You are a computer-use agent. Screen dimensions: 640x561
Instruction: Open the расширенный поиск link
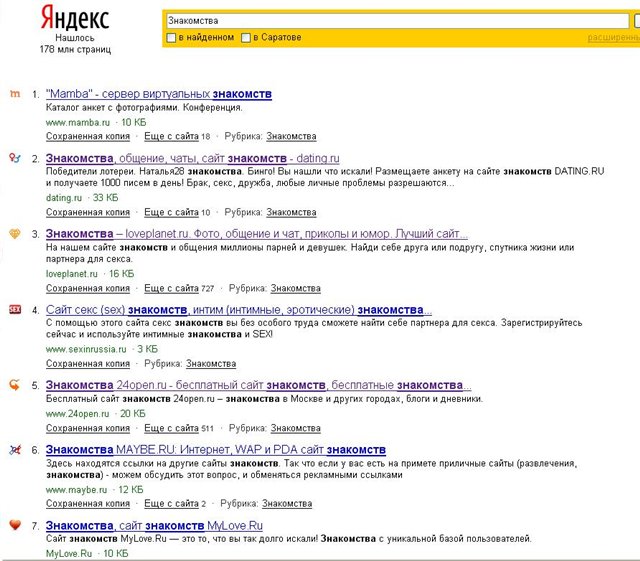[x=613, y=38]
